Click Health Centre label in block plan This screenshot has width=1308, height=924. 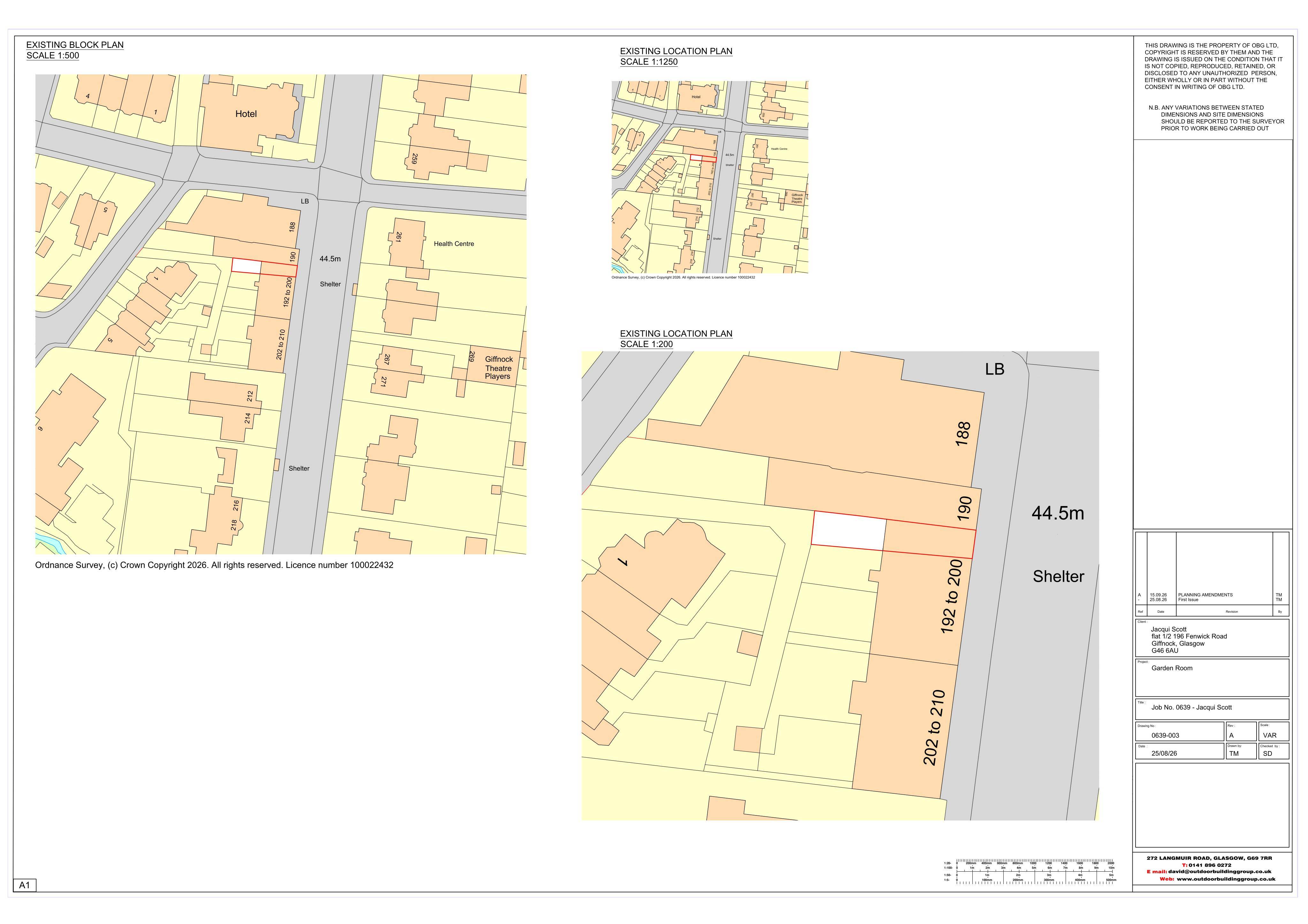453,244
